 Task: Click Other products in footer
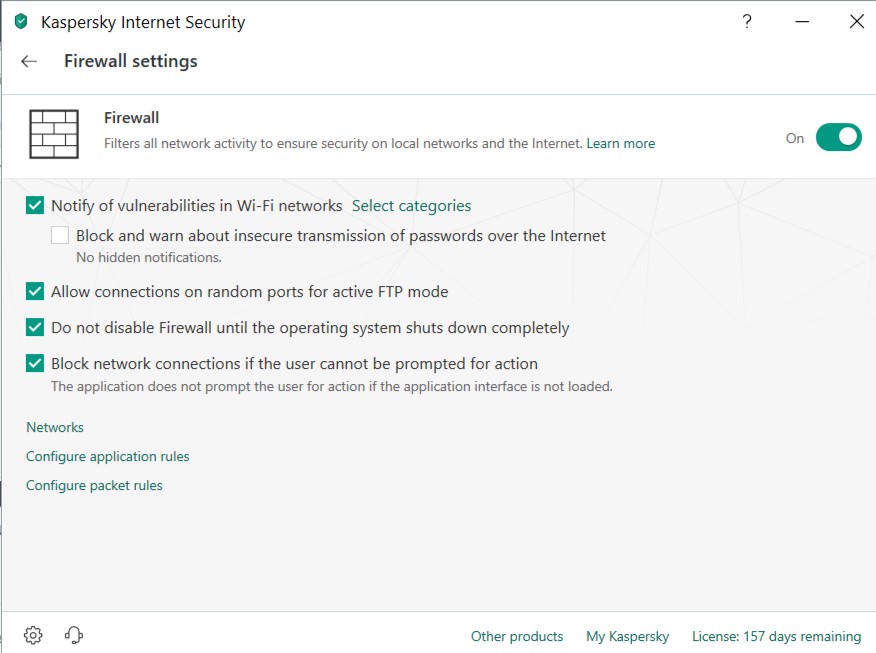[517, 636]
